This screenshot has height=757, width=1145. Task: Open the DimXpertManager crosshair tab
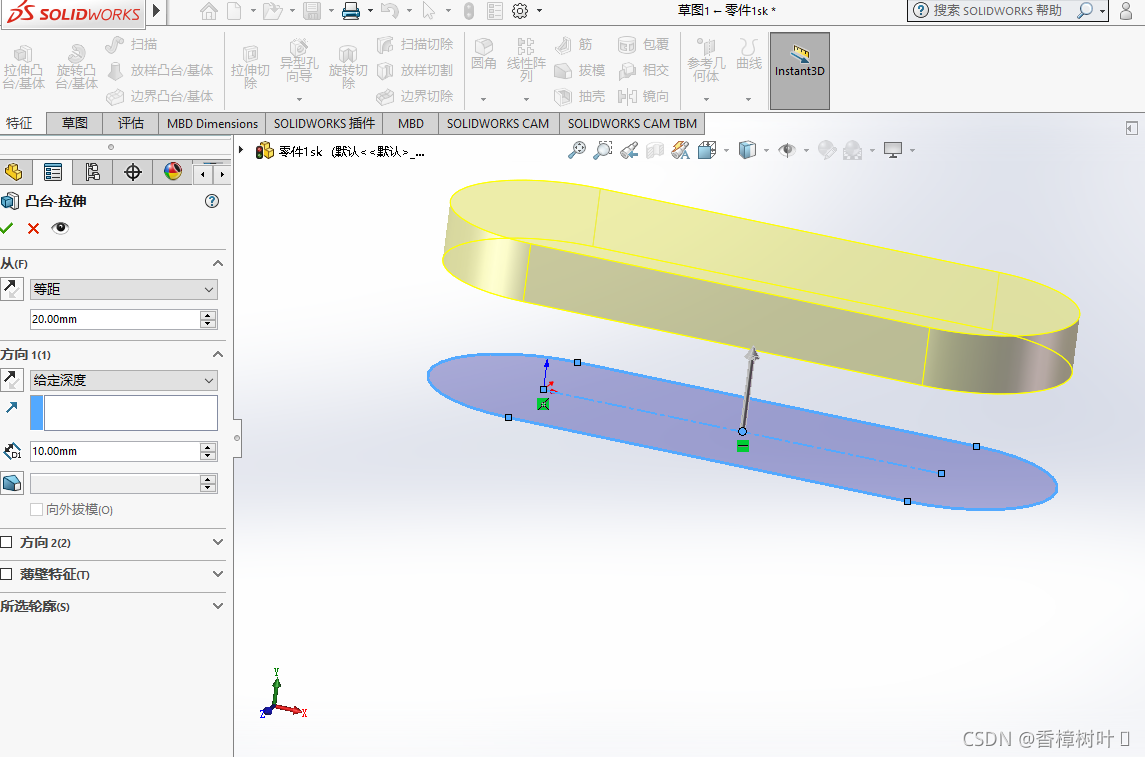[x=132, y=172]
